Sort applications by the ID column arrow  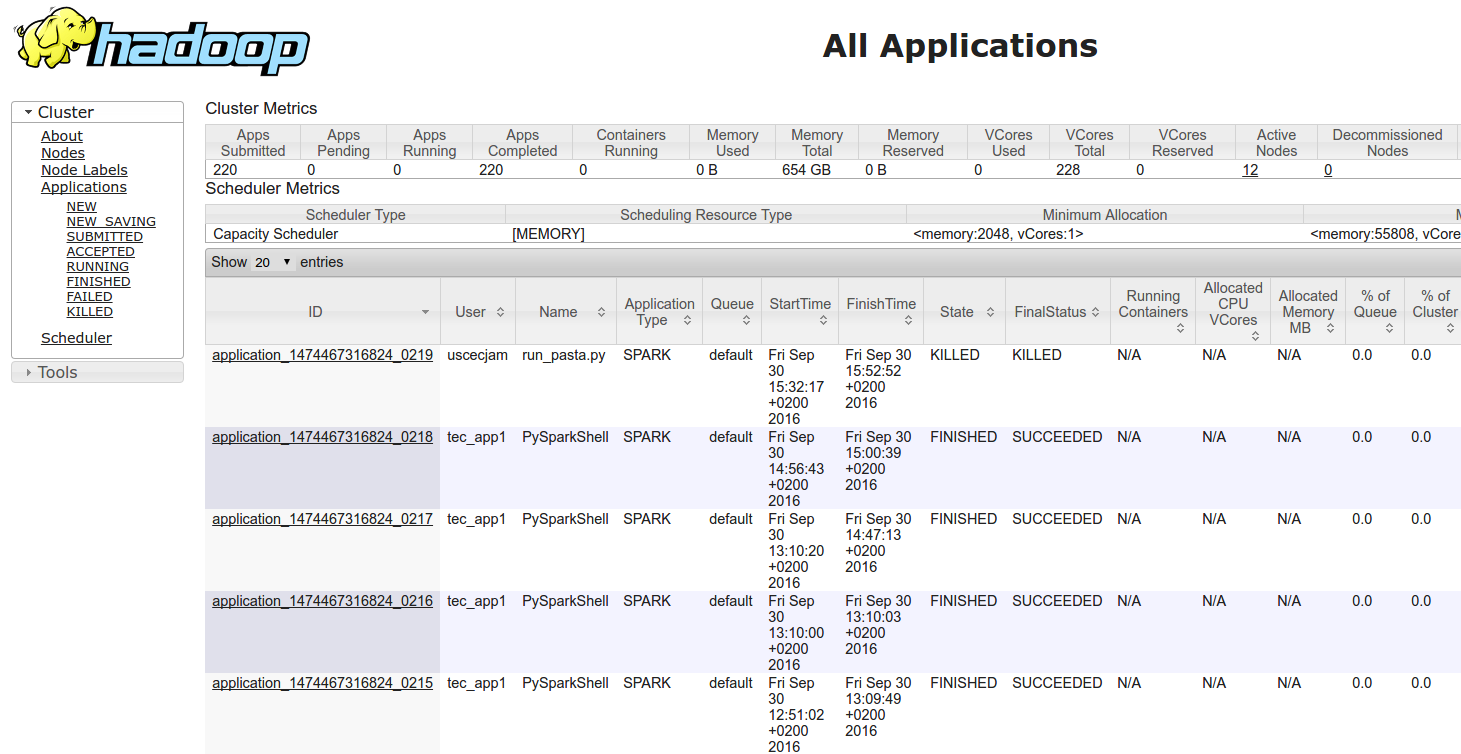click(x=425, y=312)
